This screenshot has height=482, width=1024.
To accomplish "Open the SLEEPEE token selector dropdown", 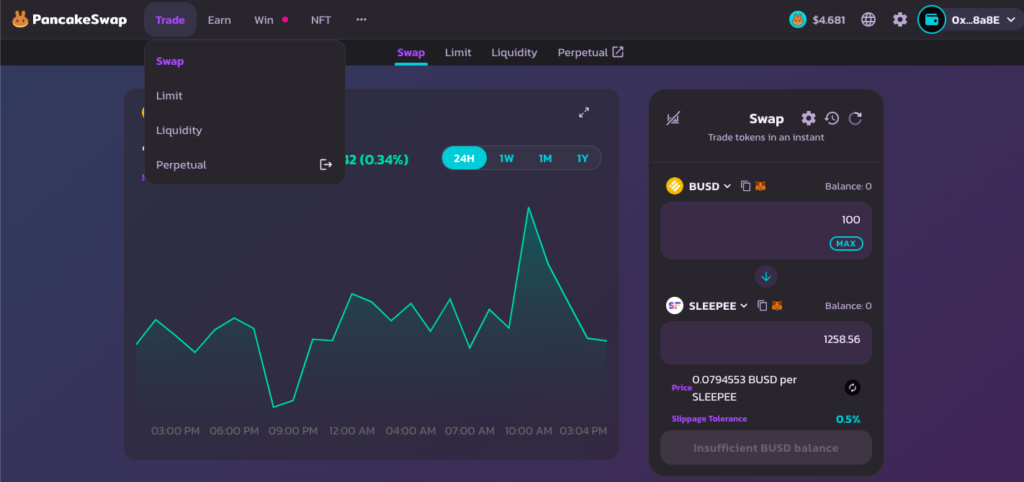I will point(718,306).
